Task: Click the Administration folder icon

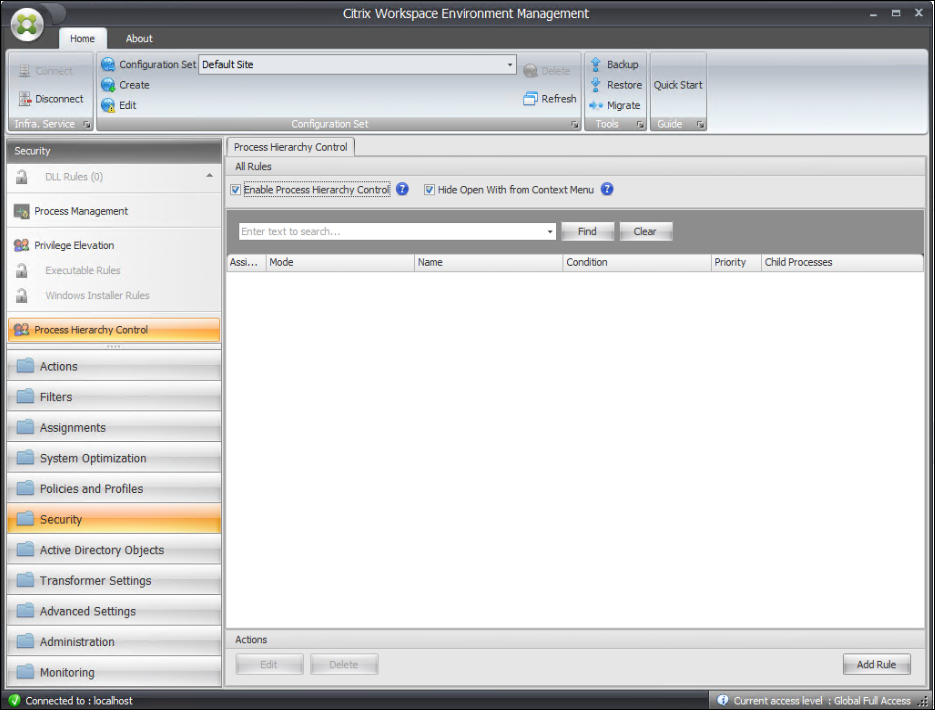Action: click(x=25, y=641)
